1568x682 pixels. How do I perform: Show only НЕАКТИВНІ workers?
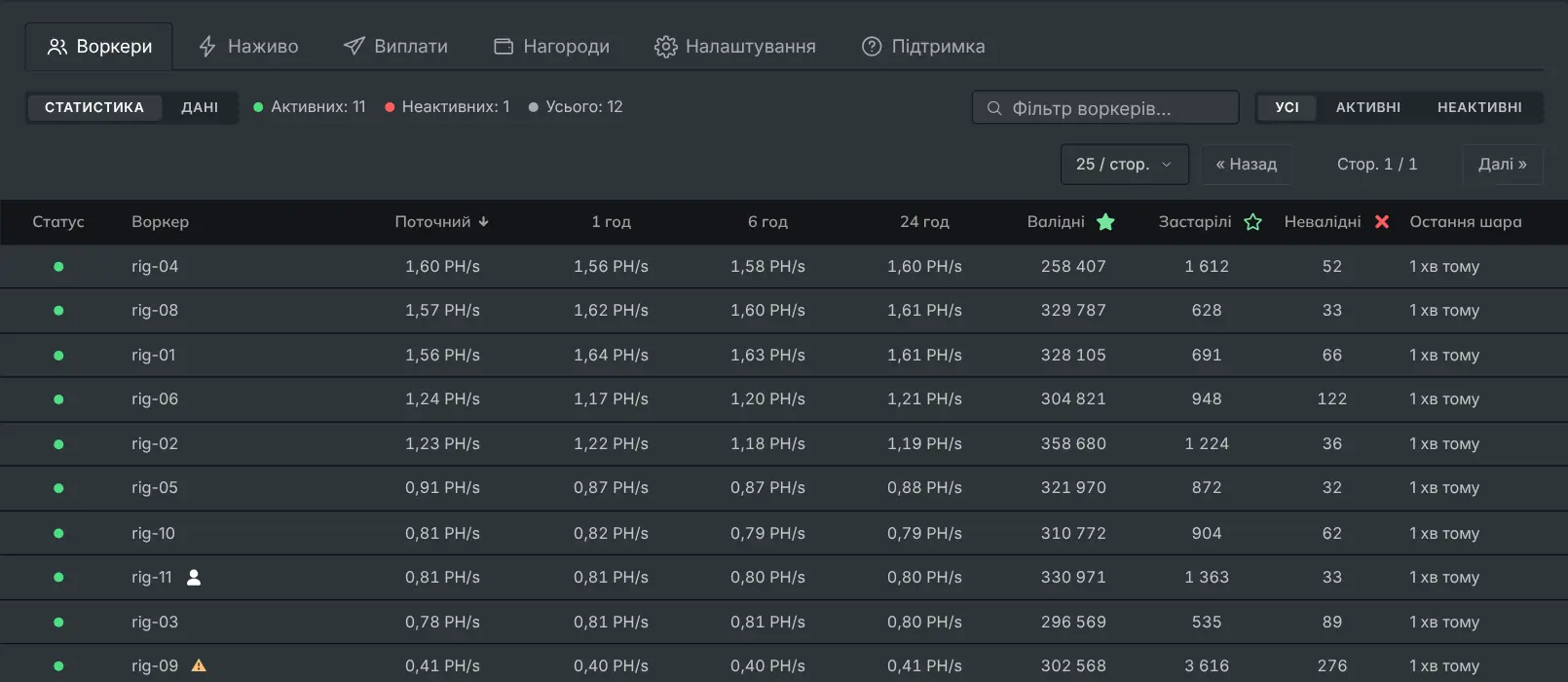click(1479, 107)
